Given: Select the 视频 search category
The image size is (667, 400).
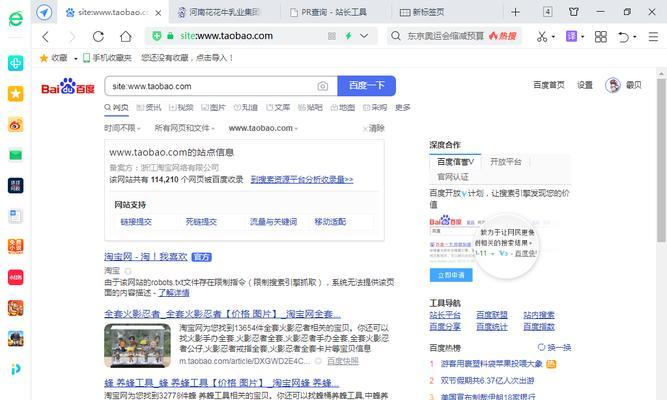Looking at the screenshot, I should coord(181,107).
